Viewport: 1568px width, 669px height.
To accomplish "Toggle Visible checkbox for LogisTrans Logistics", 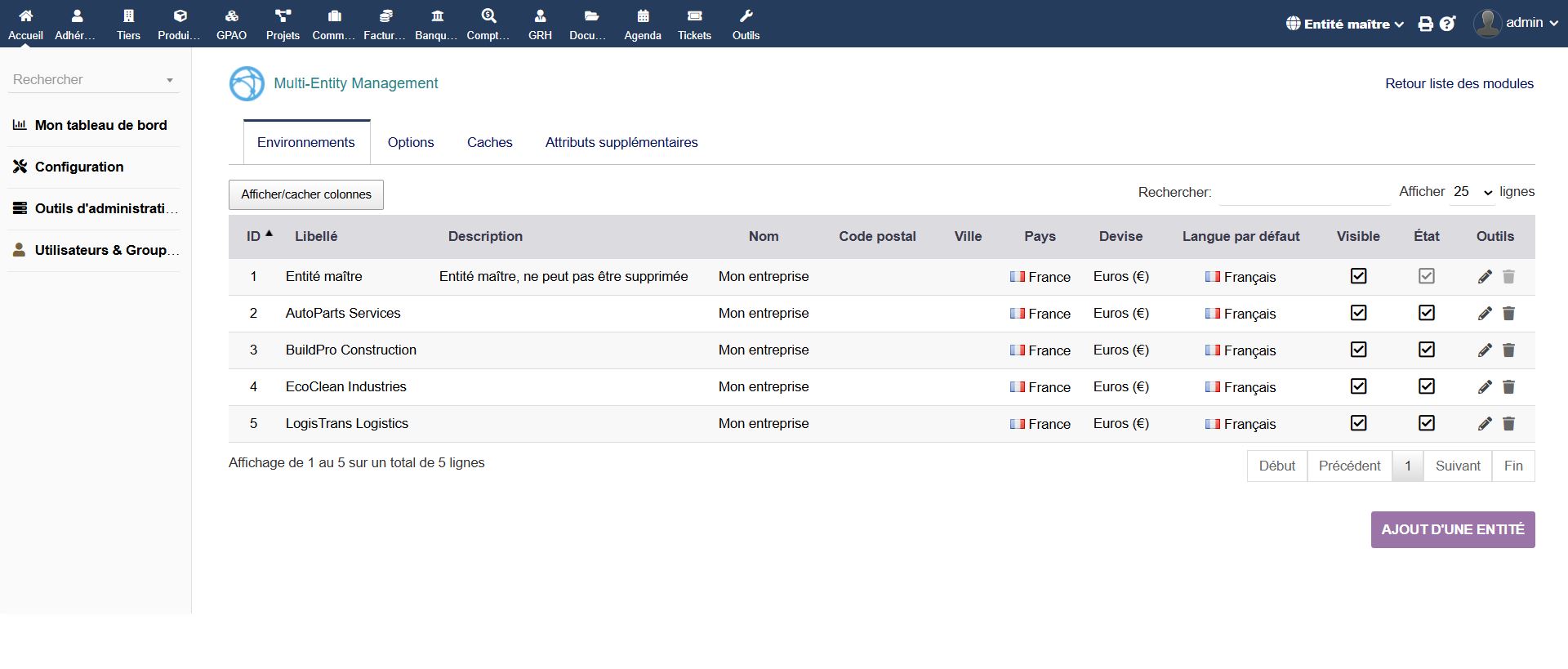I will click(x=1358, y=423).
